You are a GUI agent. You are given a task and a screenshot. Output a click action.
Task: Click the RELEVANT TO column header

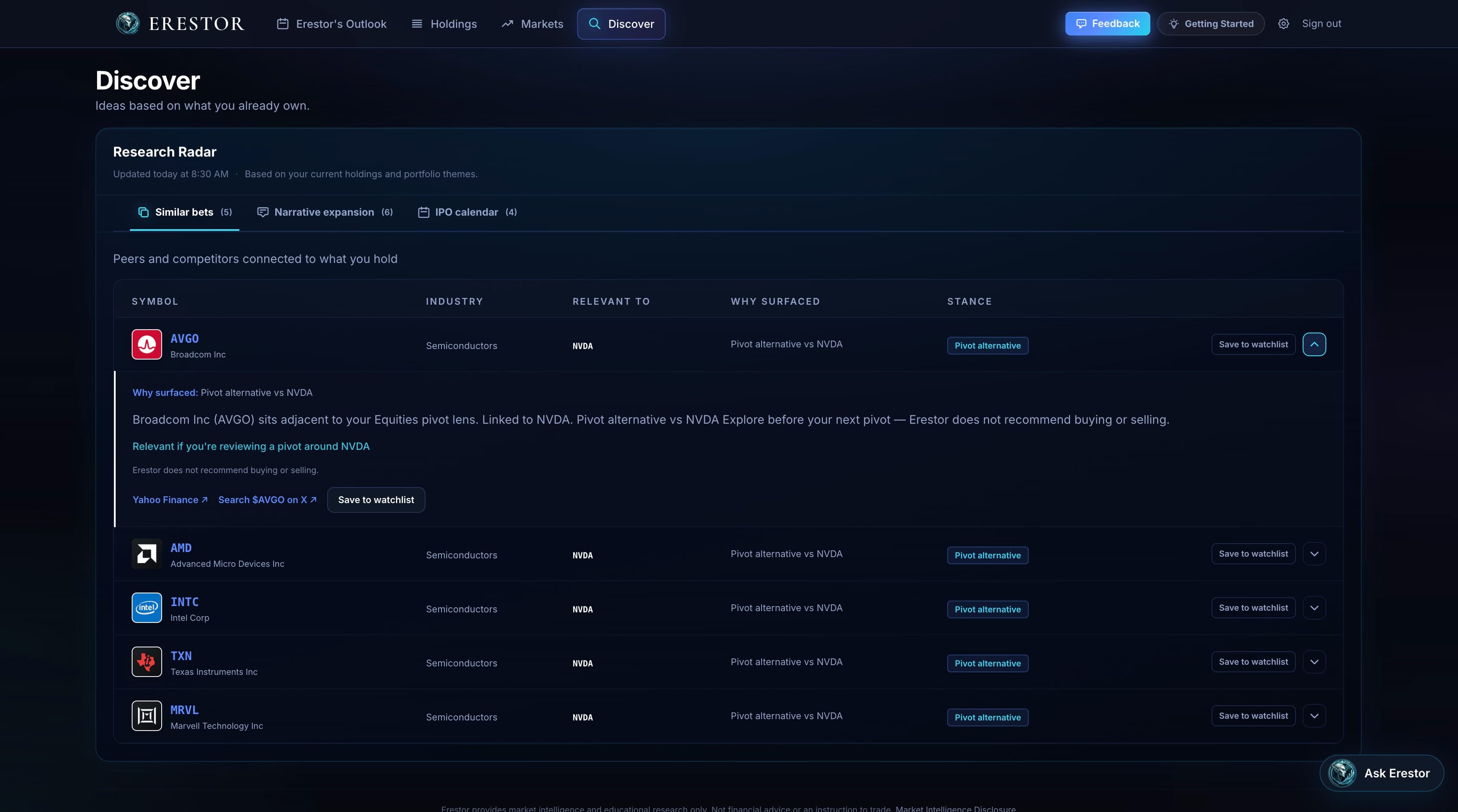[x=611, y=302]
